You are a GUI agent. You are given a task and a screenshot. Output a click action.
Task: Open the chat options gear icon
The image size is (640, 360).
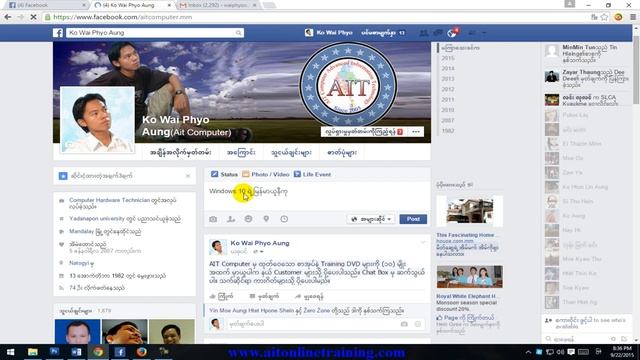pos(613,339)
